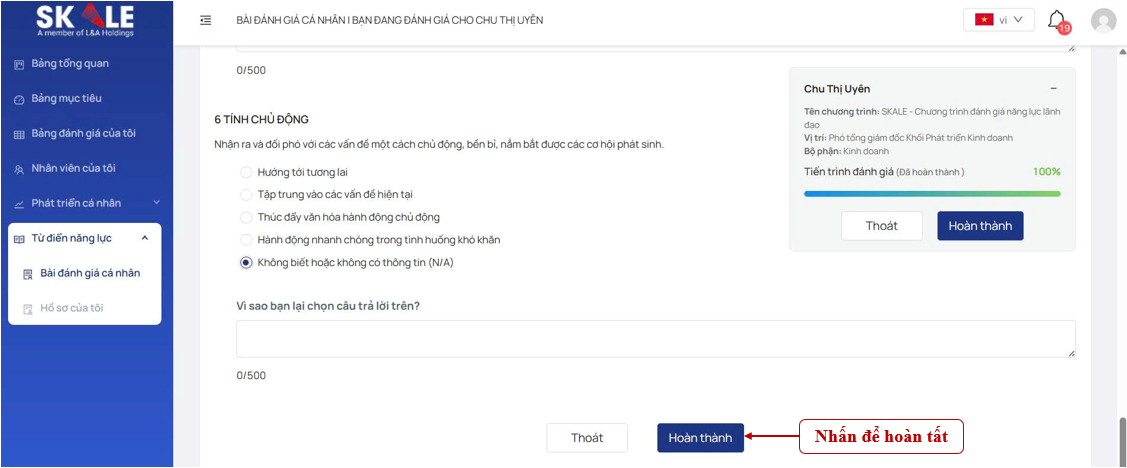Click the bottom Hoàn thành button
The width and height of the screenshot is (1127, 468).
click(700, 438)
